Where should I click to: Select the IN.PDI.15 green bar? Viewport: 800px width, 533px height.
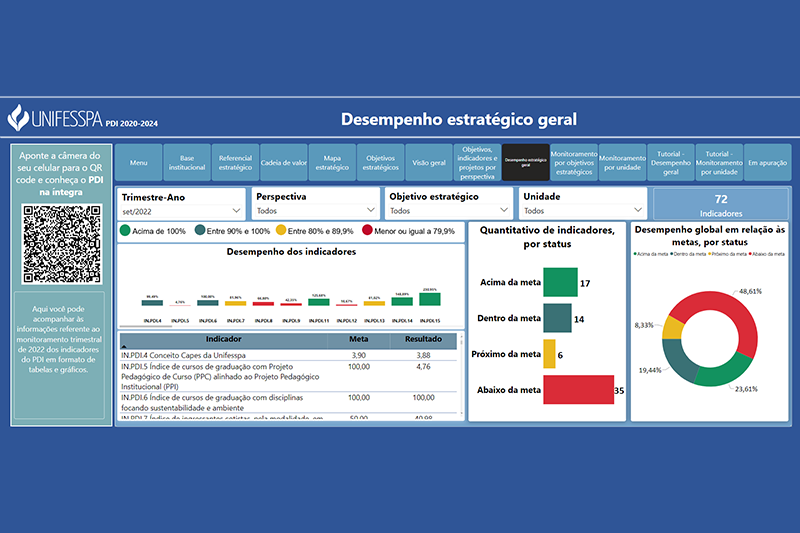(430, 299)
